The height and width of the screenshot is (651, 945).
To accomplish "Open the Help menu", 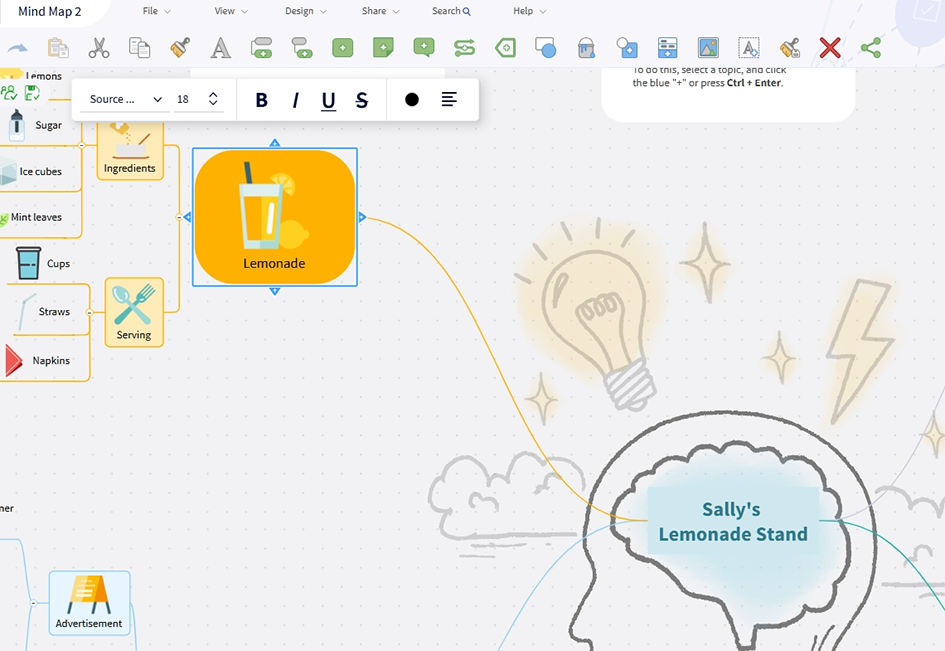I will point(524,11).
